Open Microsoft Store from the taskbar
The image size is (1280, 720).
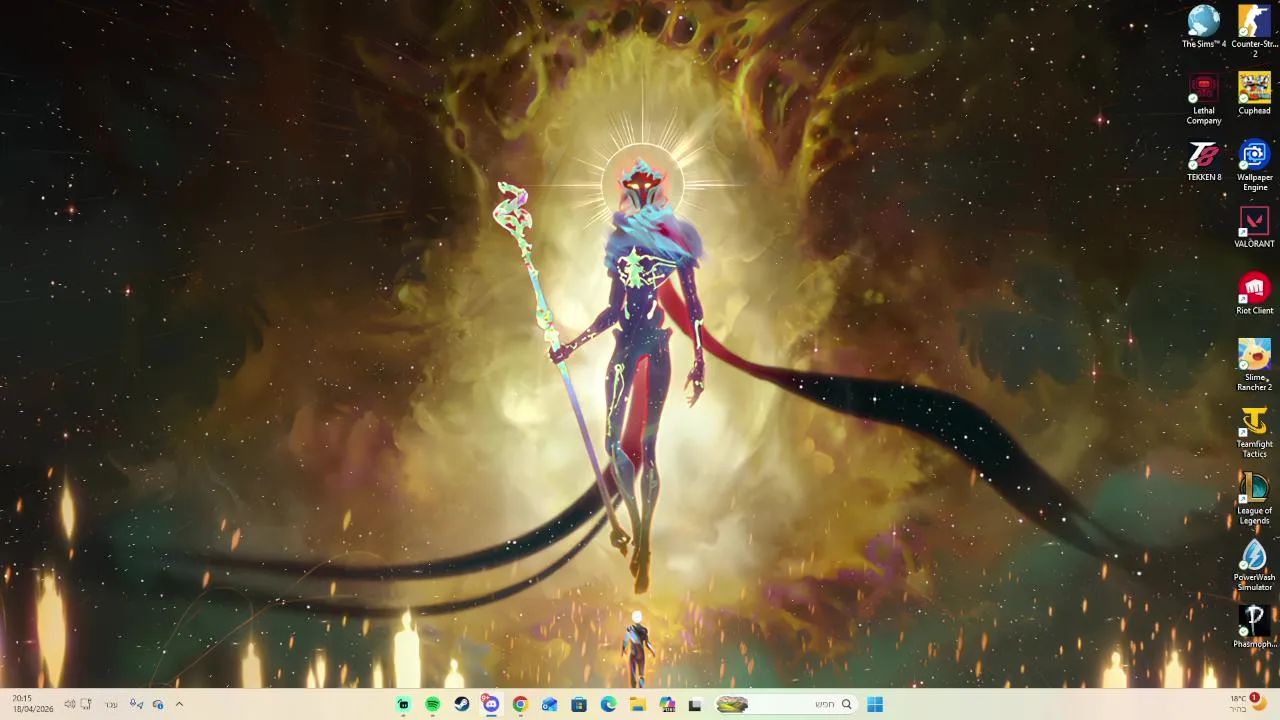point(579,705)
